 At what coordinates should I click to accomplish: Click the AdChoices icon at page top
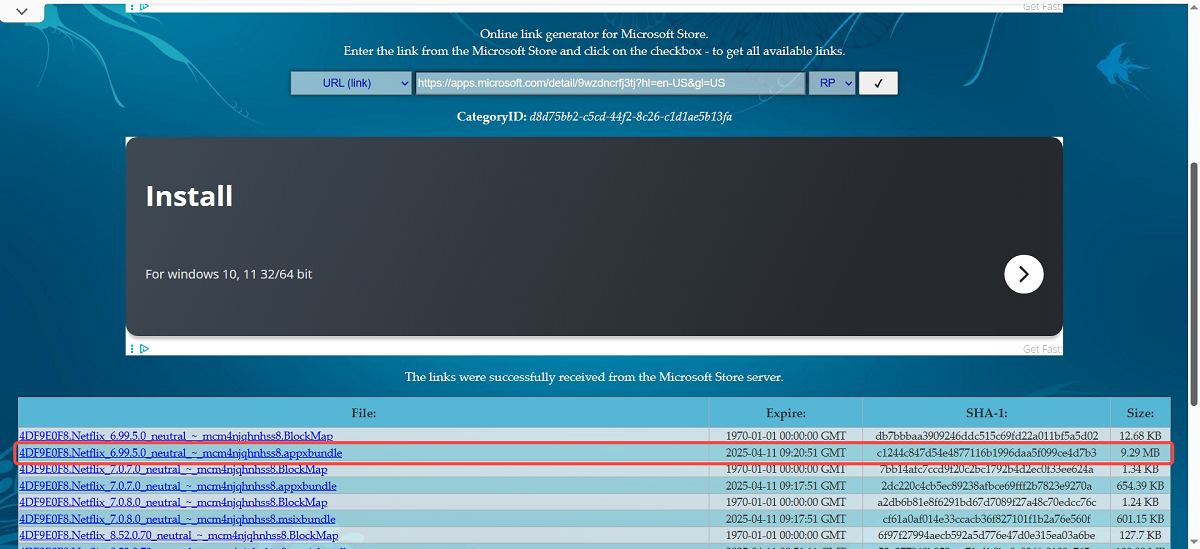[x=141, y=6]
